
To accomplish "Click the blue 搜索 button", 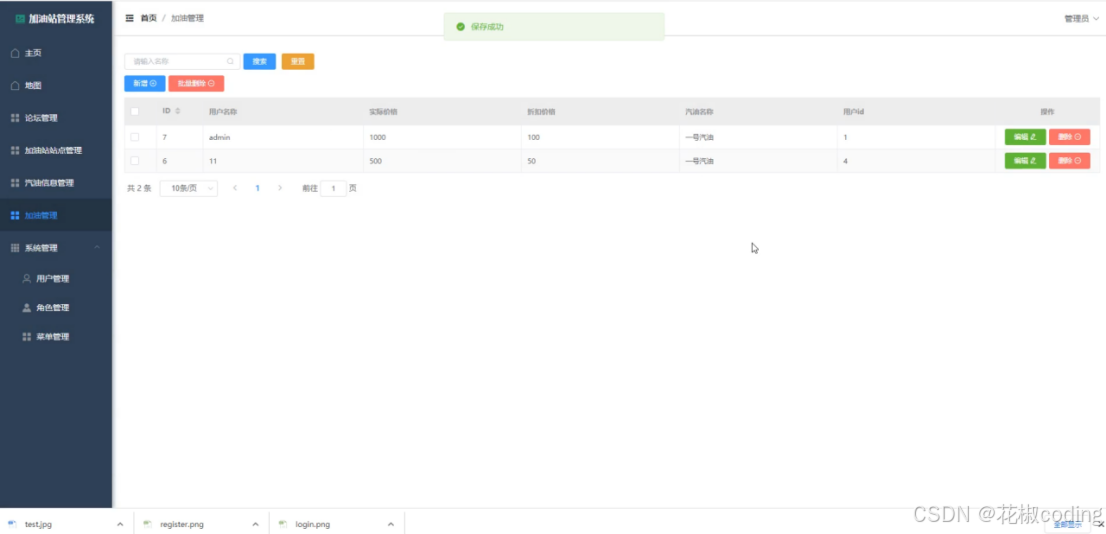I will point(260,61).
